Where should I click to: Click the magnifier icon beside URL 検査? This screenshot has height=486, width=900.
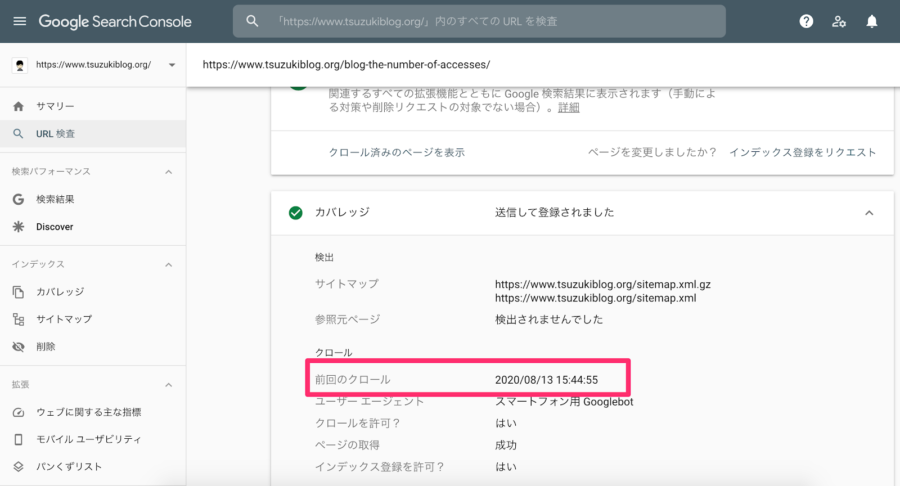tap(18, 134)
